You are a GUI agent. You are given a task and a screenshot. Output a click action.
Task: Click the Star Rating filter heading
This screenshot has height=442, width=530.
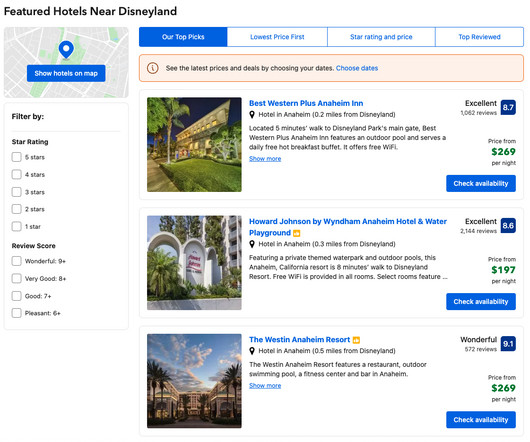[30, 142]
